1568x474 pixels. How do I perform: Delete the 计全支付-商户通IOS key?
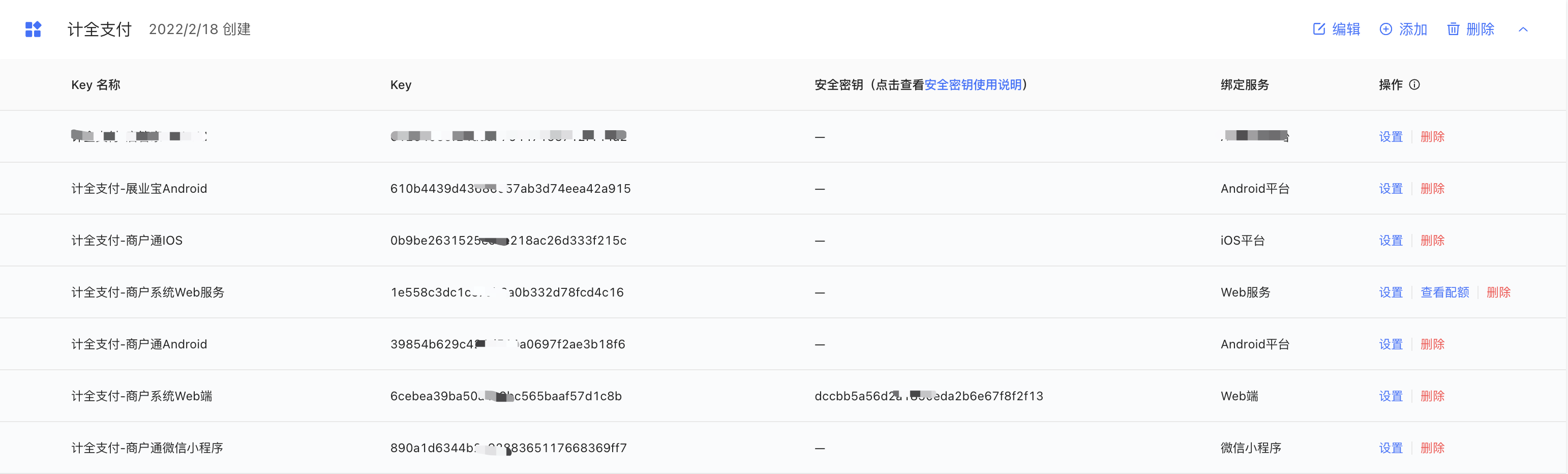coord(1432,241)
